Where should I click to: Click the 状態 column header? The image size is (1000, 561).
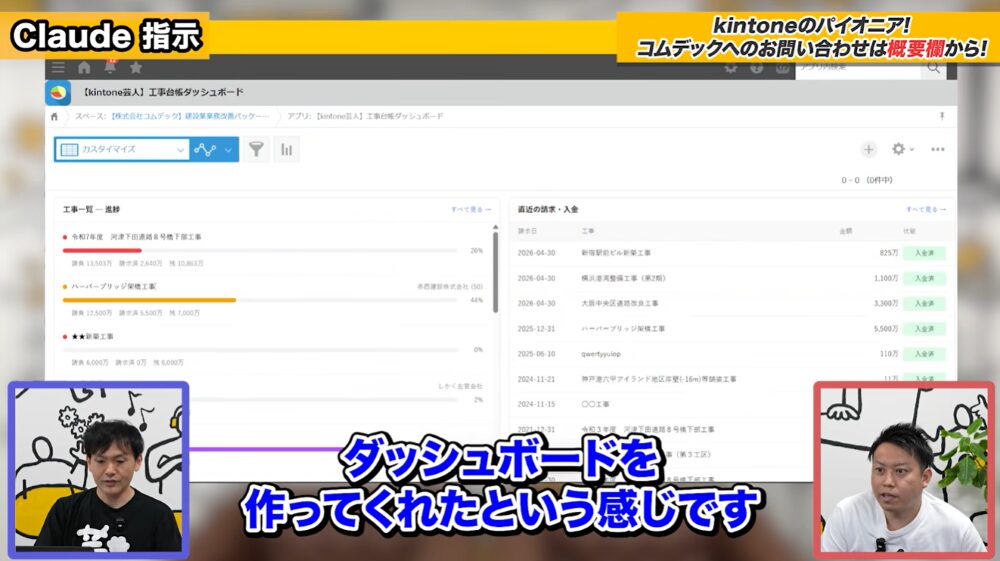click(909, 231)
